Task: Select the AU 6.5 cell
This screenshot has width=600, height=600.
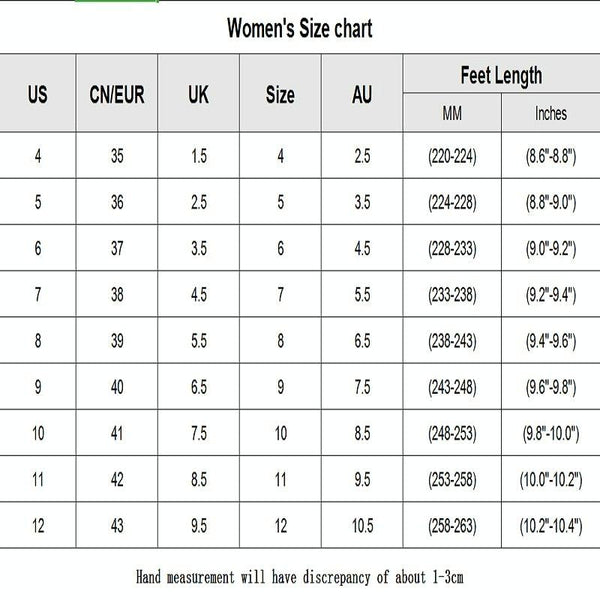Action: [362, 341]
